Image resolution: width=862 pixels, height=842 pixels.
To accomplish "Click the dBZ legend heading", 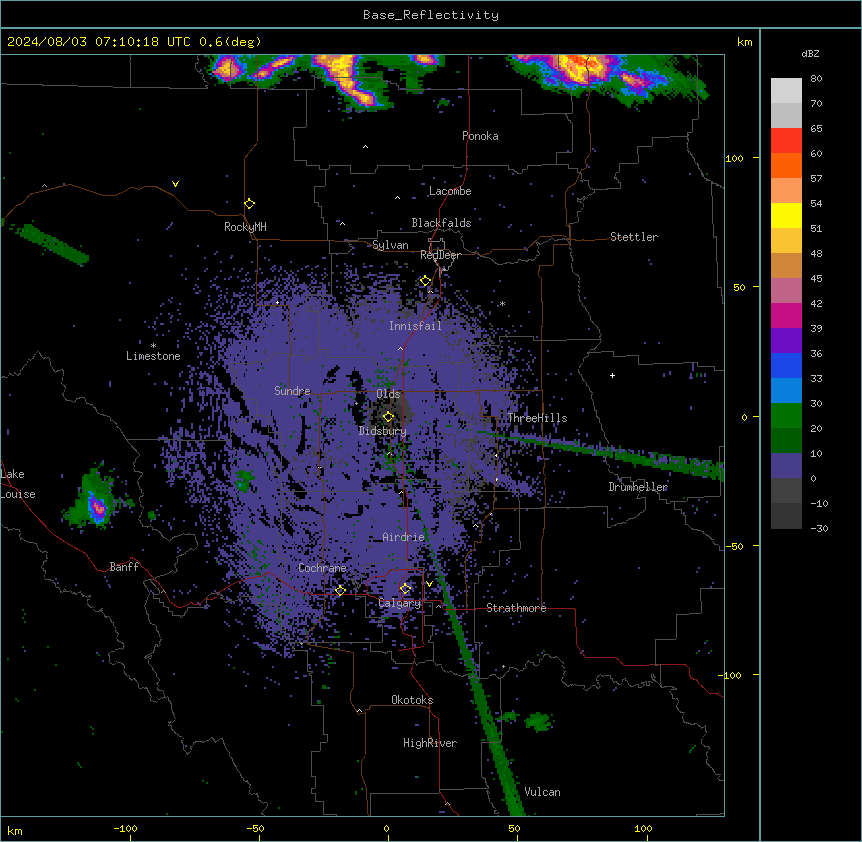I will click(x=810, y=54).
